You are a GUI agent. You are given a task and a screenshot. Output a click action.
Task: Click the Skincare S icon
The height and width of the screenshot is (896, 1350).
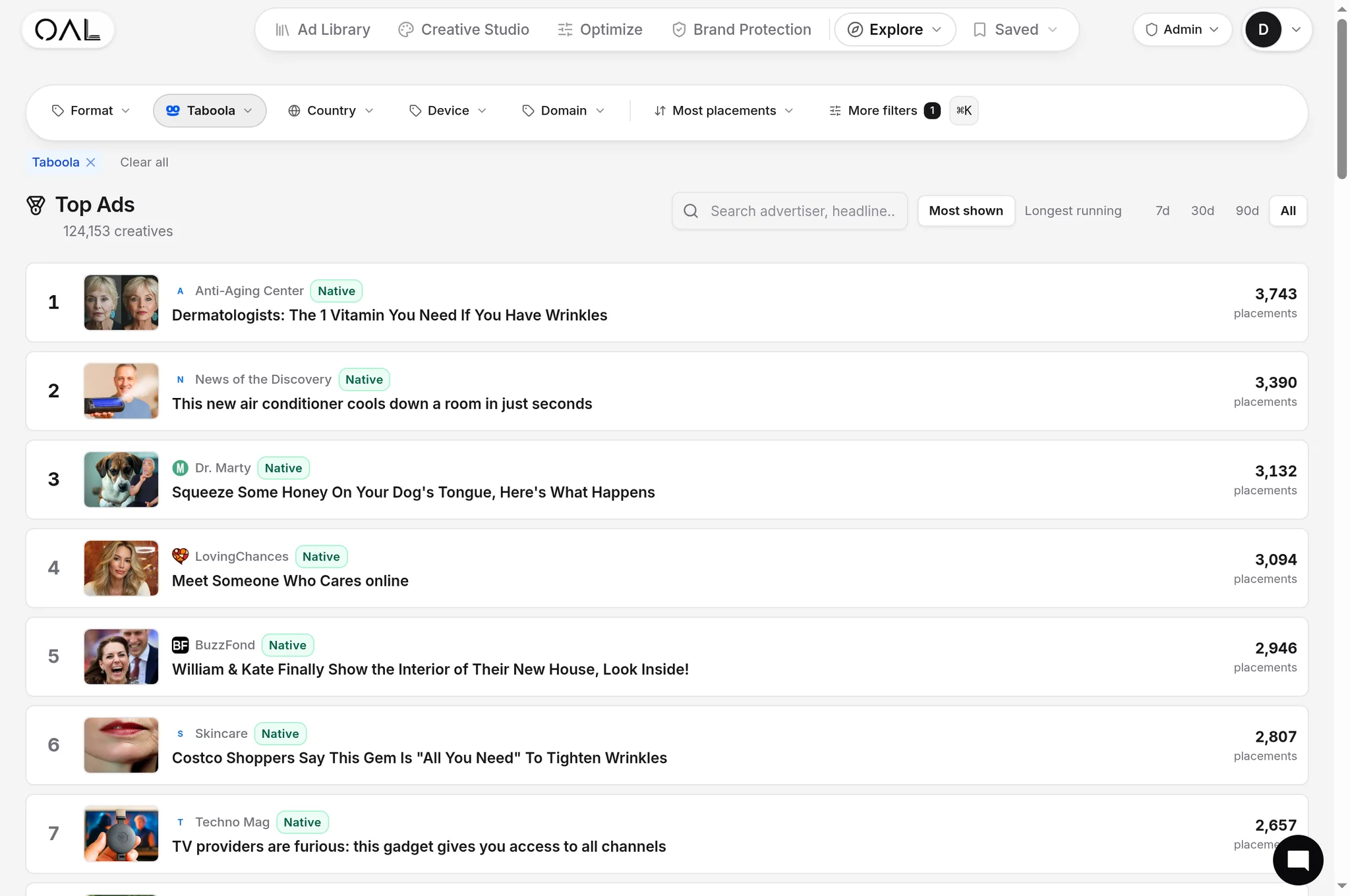tap(180, 733)
